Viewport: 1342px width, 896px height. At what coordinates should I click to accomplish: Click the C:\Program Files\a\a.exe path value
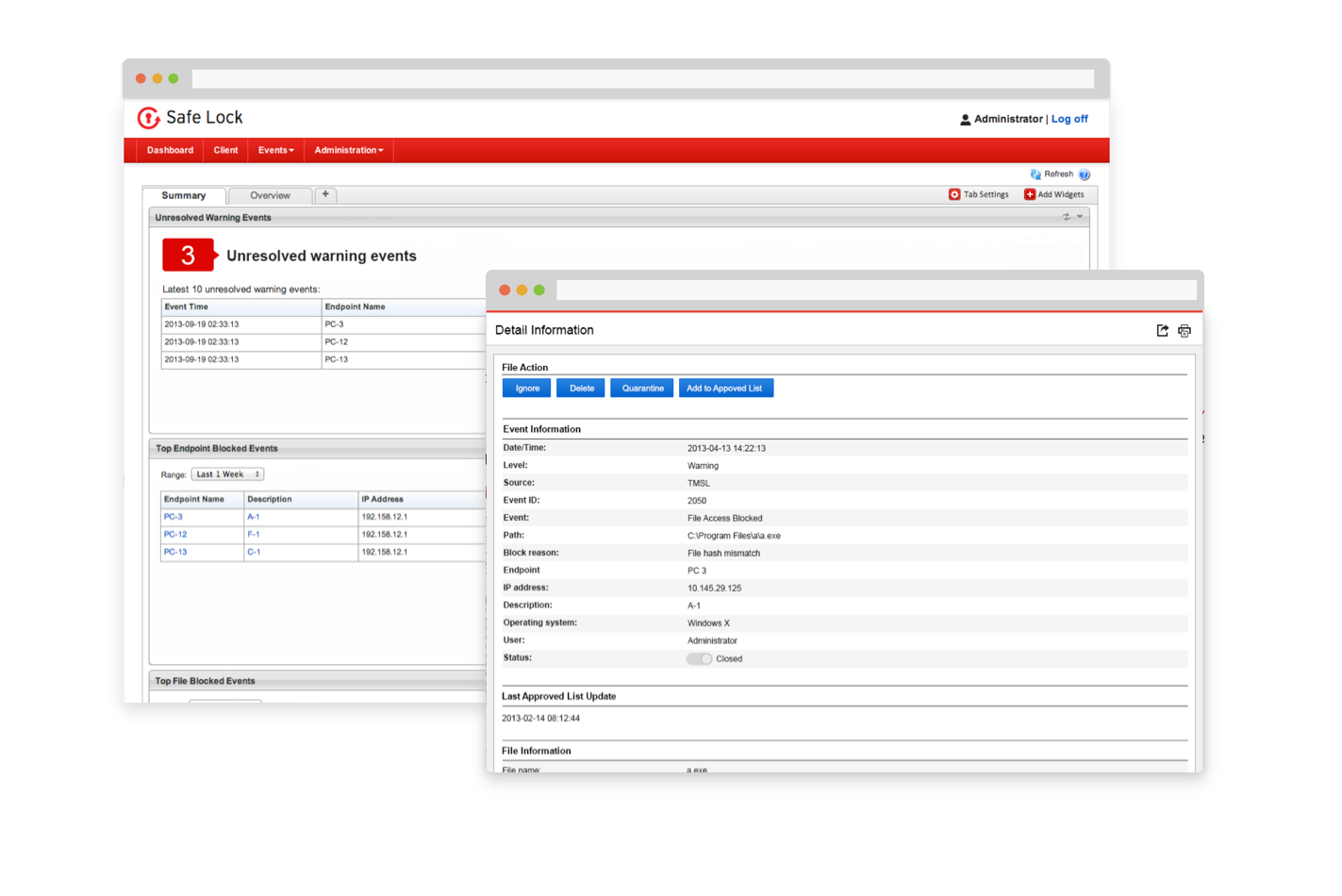pos(734,536)
